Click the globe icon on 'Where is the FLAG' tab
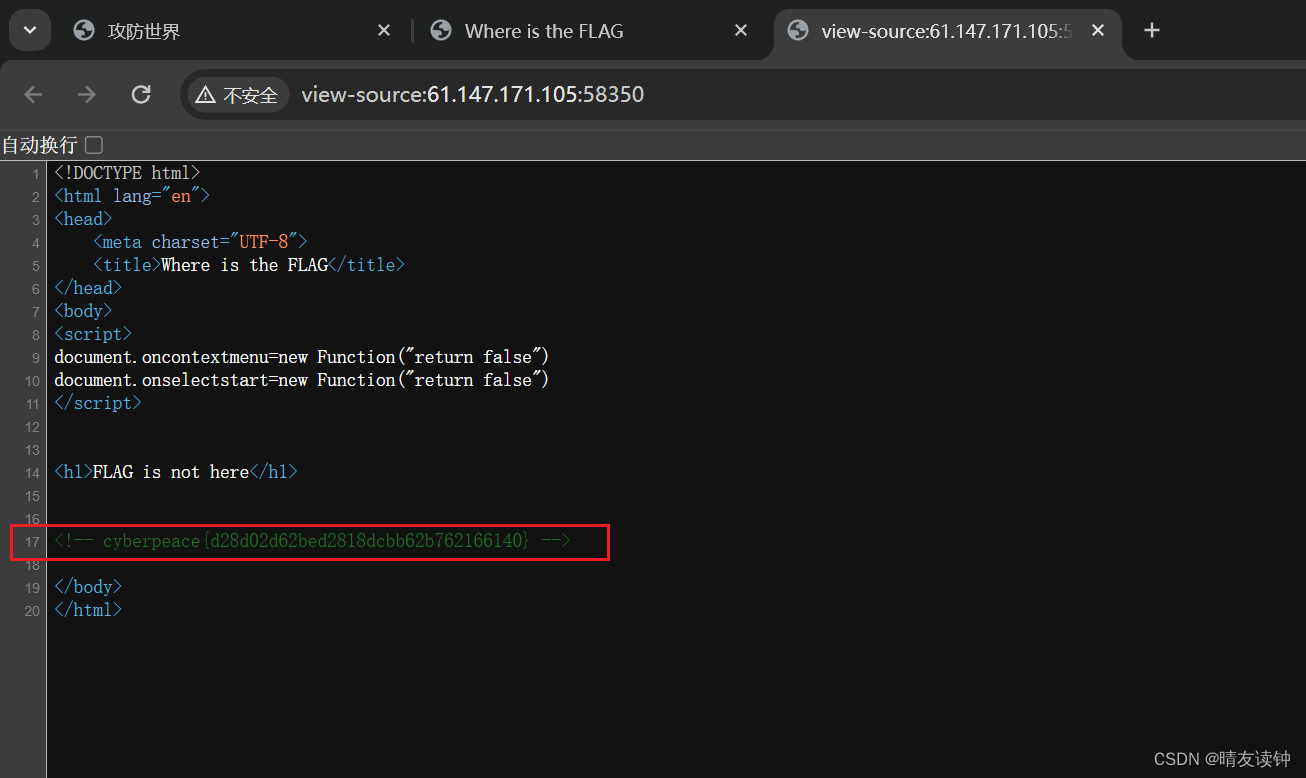Image resolution: width=1306 pixels, height=778 pixels. tap(441, 30)
